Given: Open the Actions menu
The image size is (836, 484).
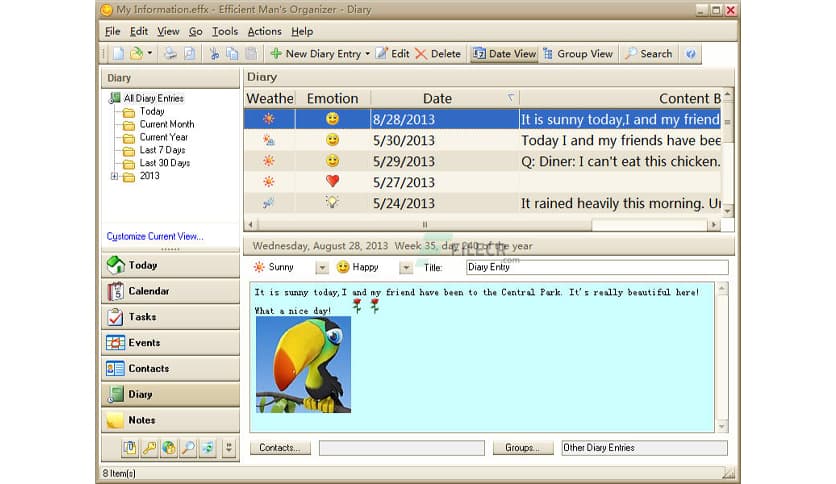Looking at the screenshot, I should [x=264, y=31].
